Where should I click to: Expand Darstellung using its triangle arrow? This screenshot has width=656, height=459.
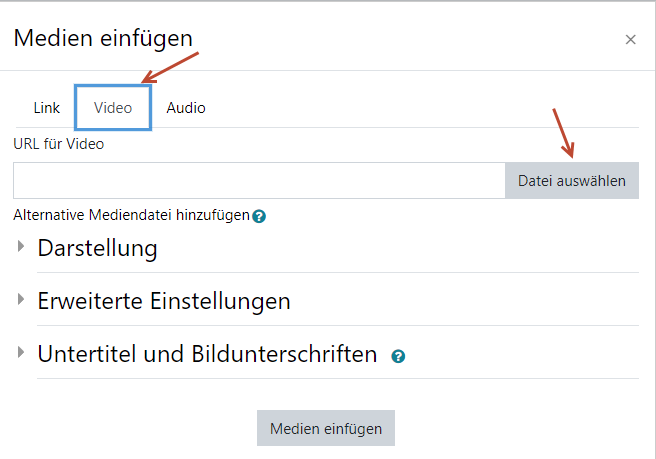tap(22, 247)
